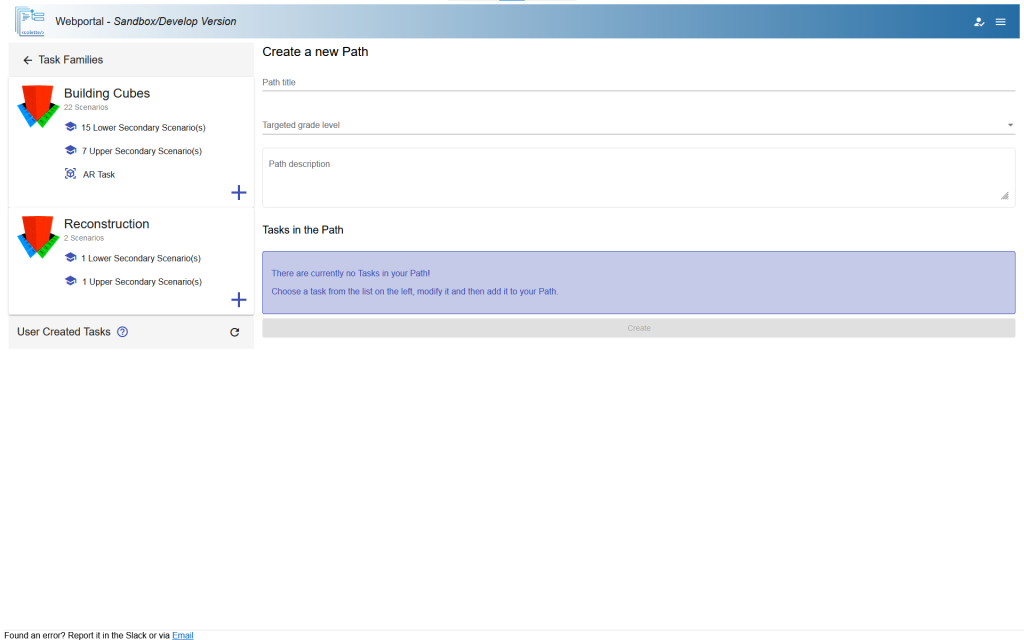Click the plus icon for Building Cubes

point(238,193)
